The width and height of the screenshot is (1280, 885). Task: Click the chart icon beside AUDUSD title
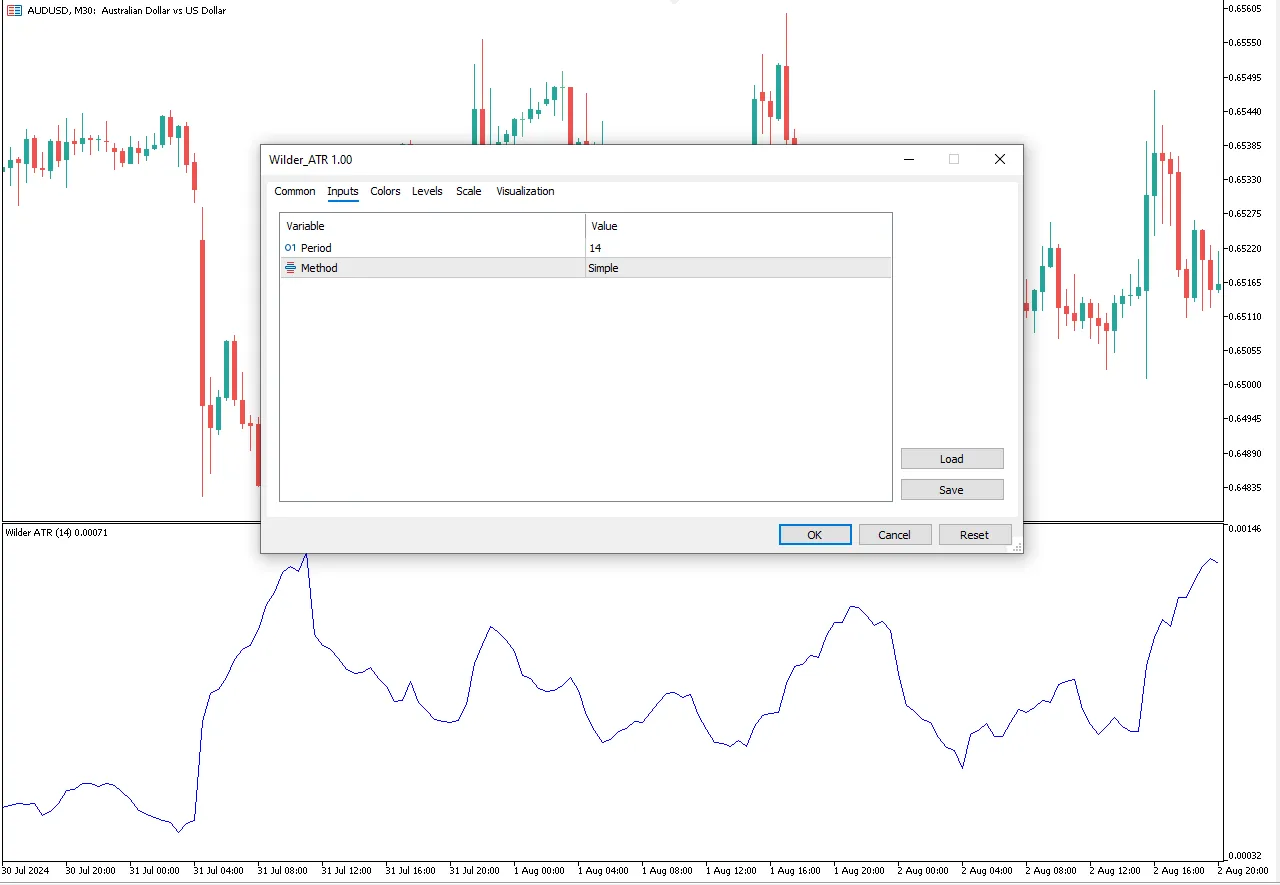click(14, 11)
